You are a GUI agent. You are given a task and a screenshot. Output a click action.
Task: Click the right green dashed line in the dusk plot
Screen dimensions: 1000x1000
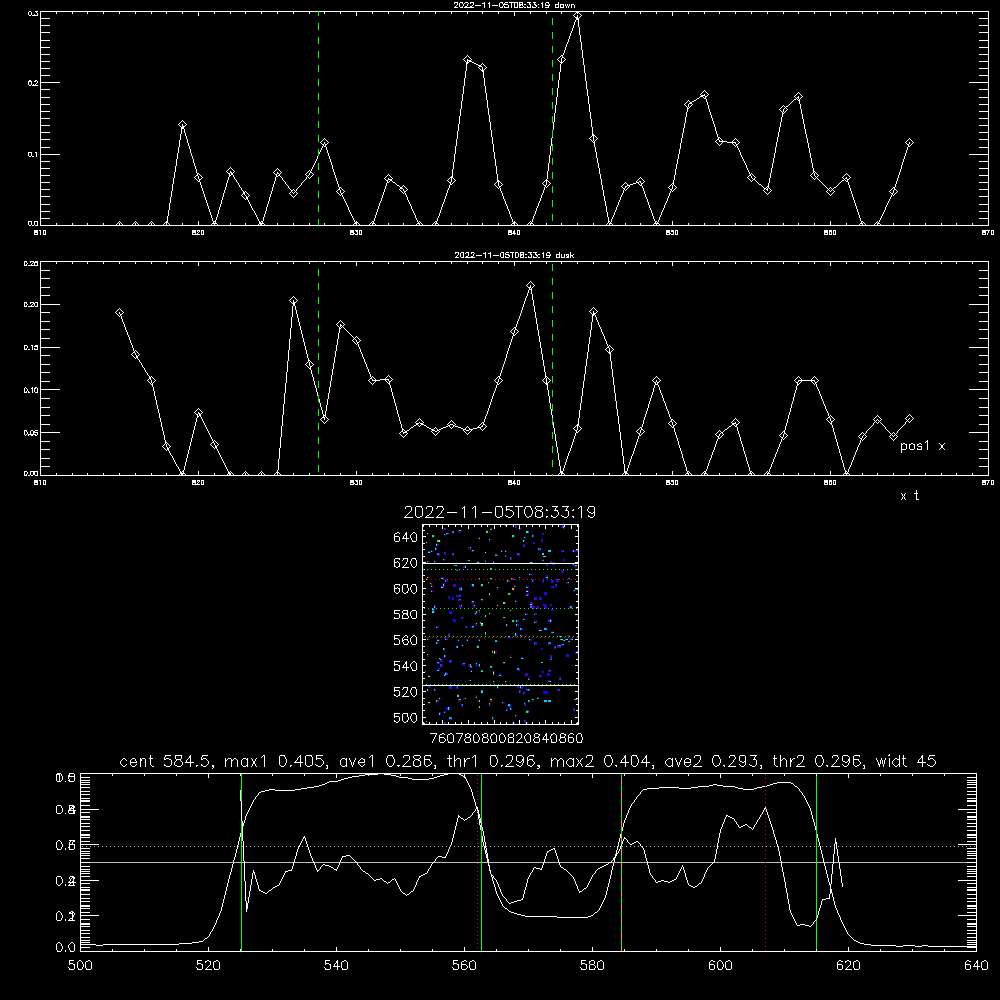coord(552,369)
